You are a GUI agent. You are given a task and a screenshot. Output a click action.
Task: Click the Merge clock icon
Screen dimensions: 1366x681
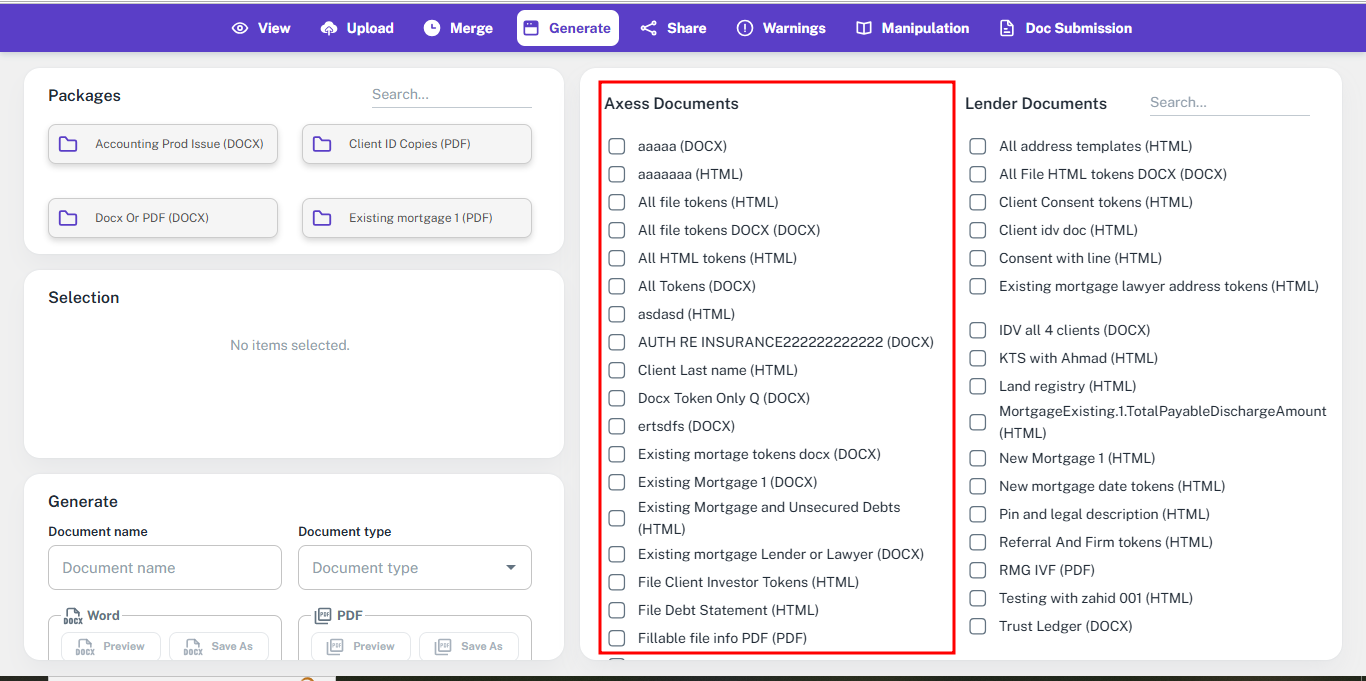[x=432, y=28]
